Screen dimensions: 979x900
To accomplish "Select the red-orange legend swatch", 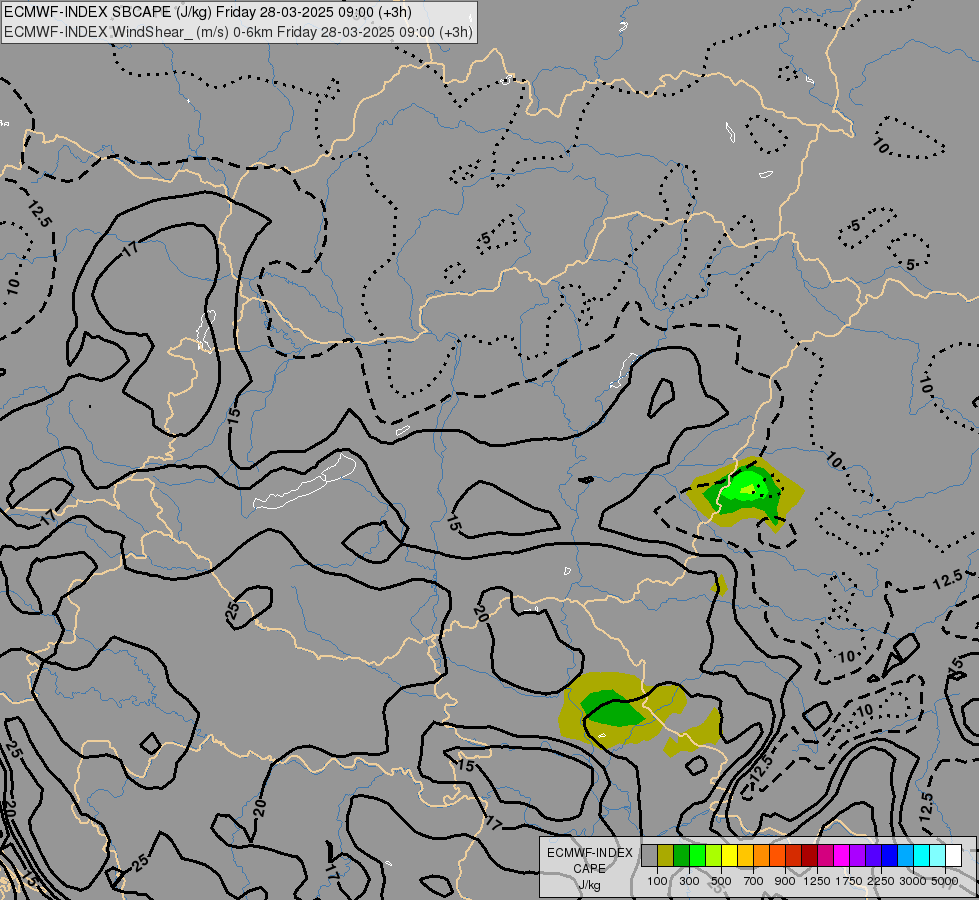I will click(x=777, y=856).
